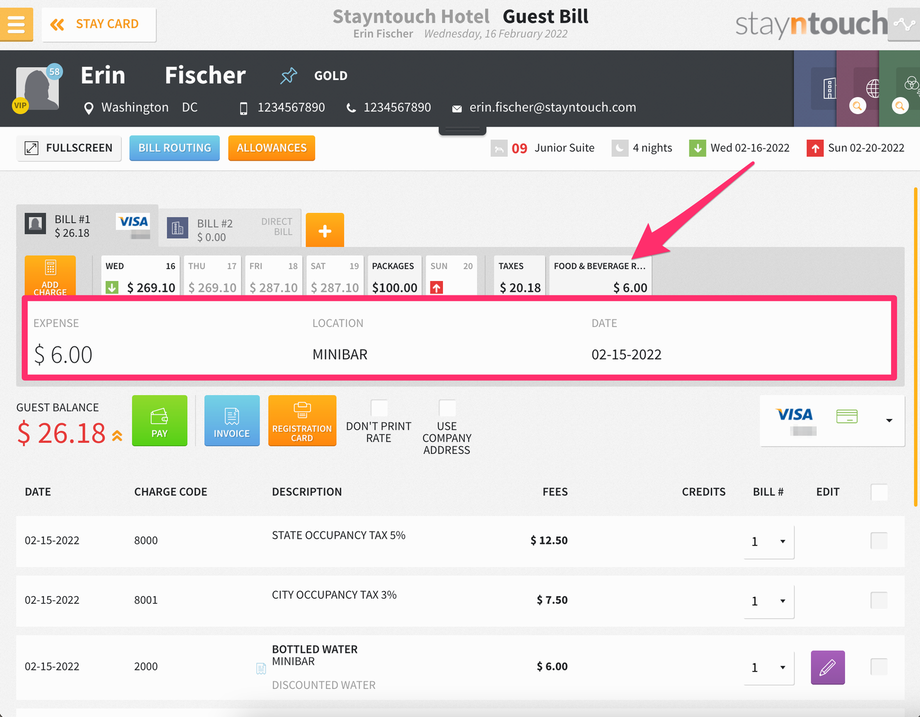Click charge code 8001
Image resolution: width=920 pixels, height=717 pixels.
[x=146, y=600]
